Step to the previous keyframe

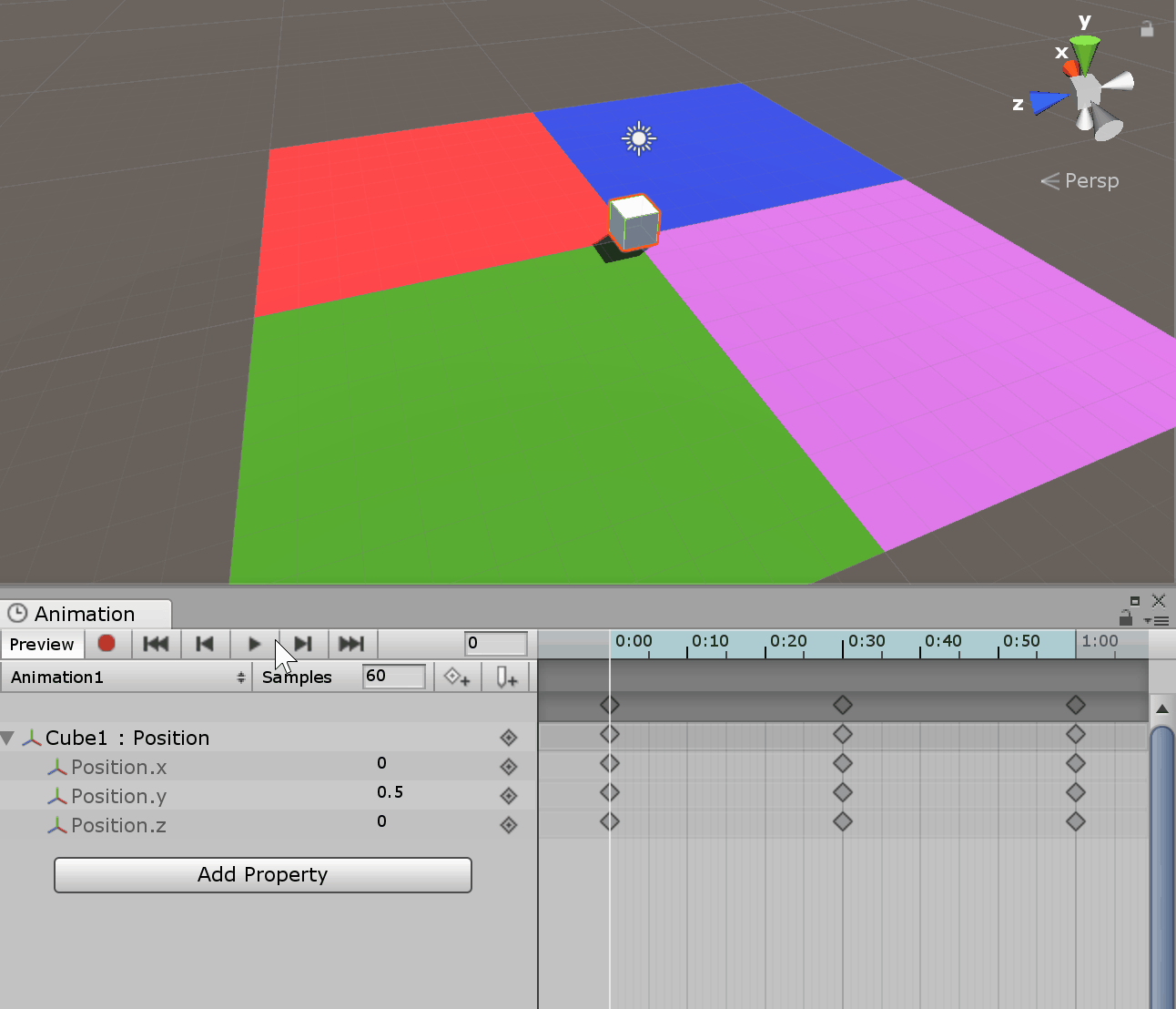click(205, 644)
